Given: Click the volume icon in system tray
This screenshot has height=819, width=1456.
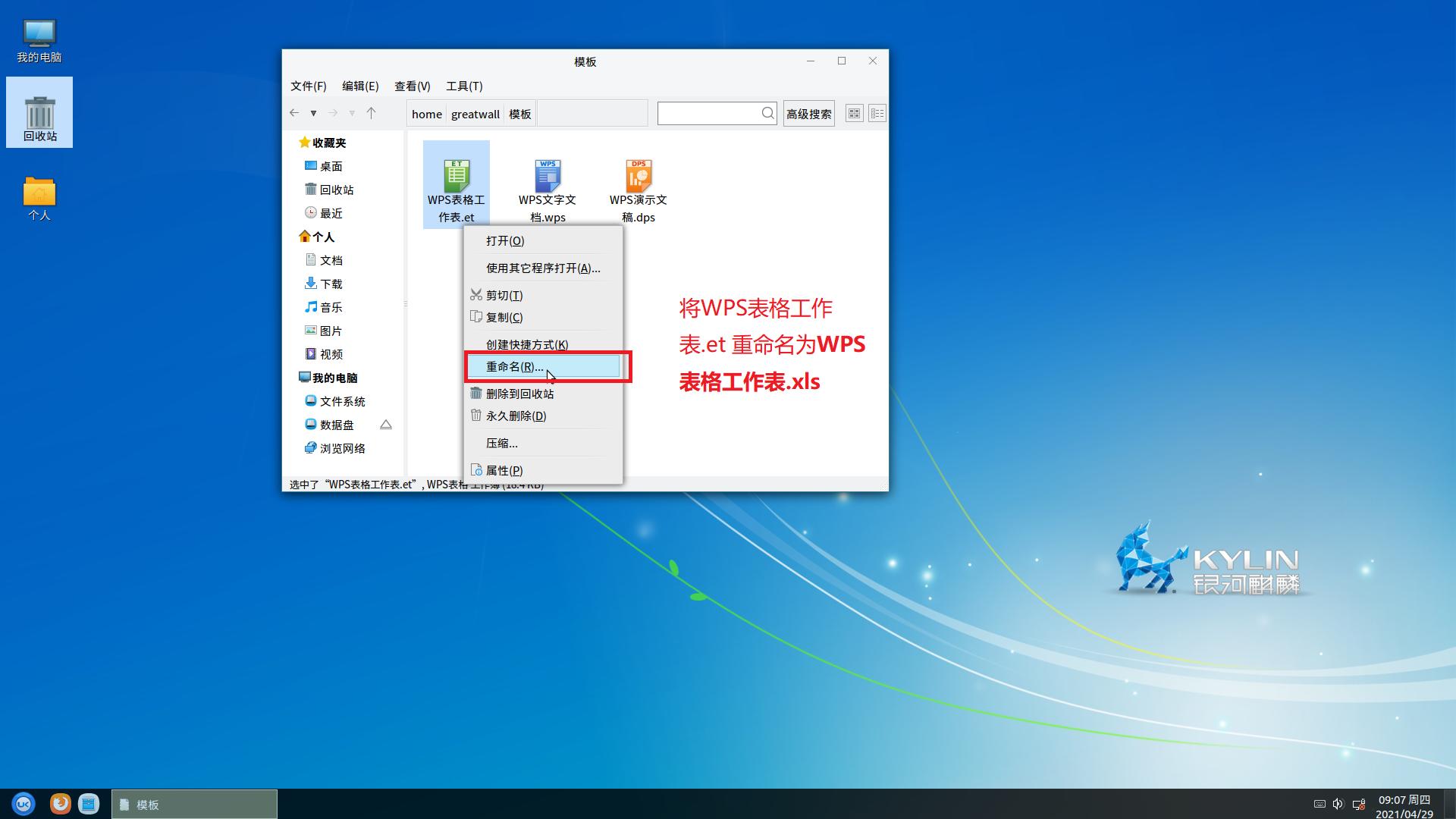Looking at the screenshot, I should click(x=1338, y=804).
